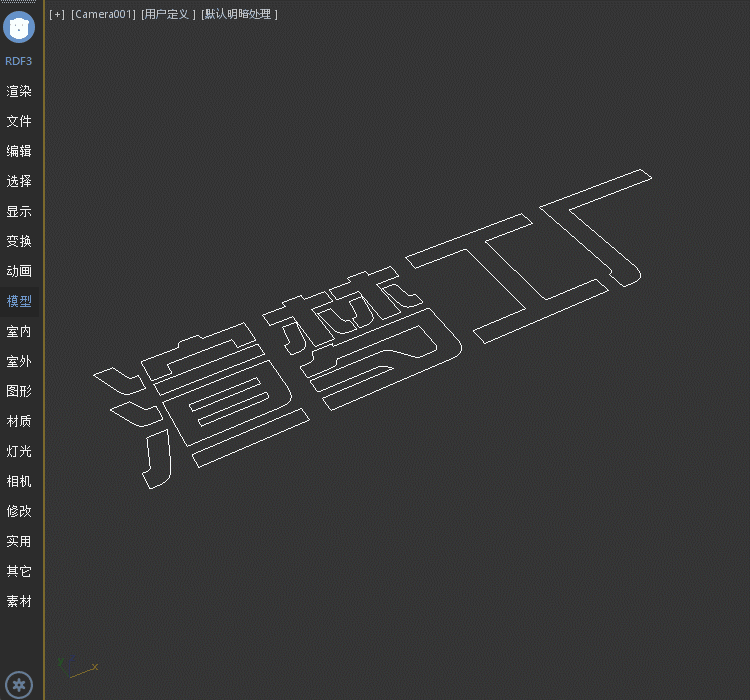
Task: Open the 文件 menu
Action: pos(19,121)
